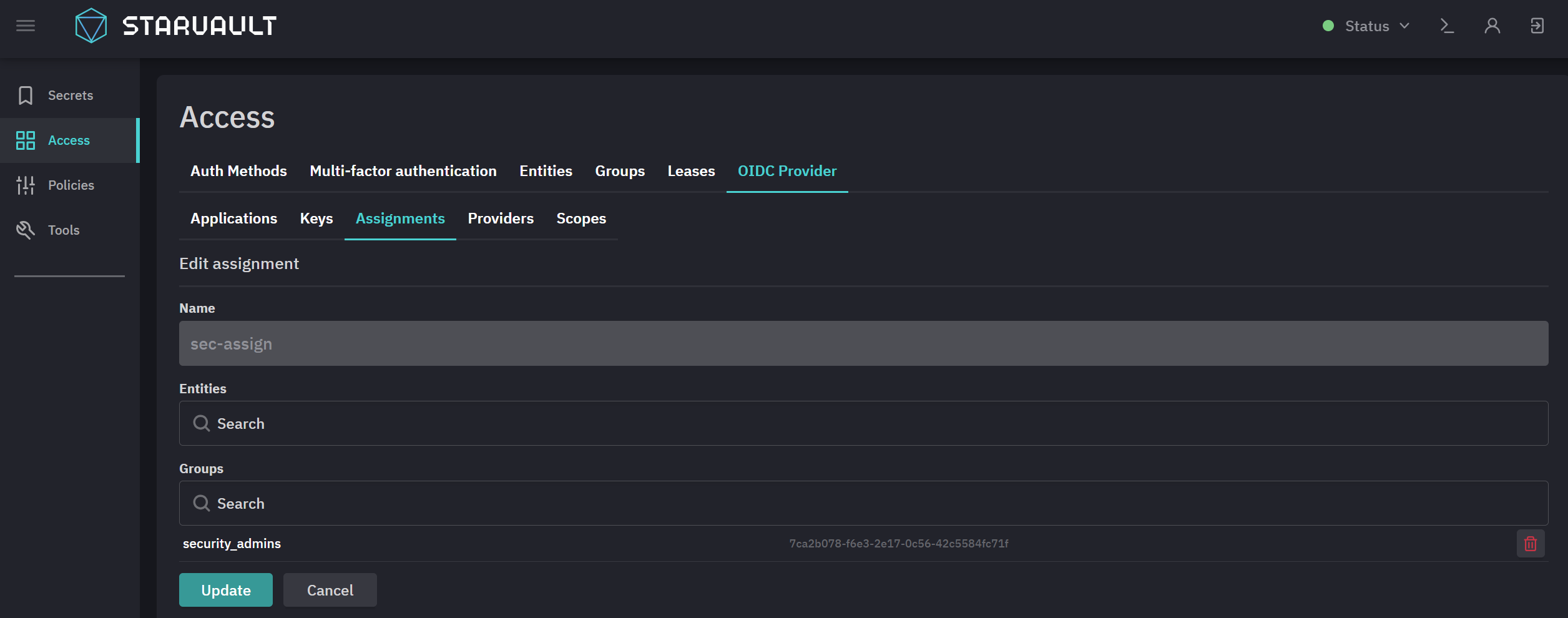The image size is (1568, 618).
Task: Click the Tools wrench icon
Action: tap(26, 230)
